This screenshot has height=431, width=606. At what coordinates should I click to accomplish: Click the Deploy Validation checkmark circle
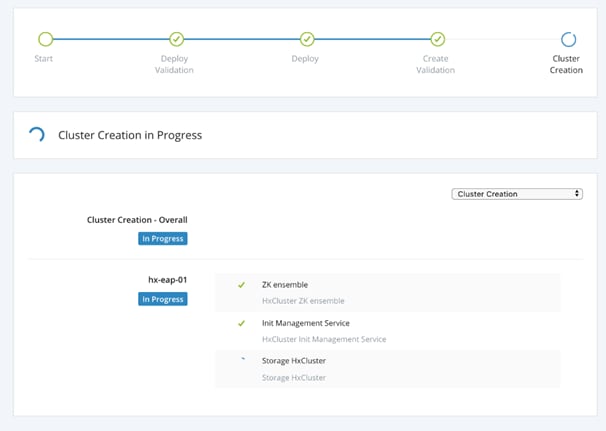click(177, 39)
